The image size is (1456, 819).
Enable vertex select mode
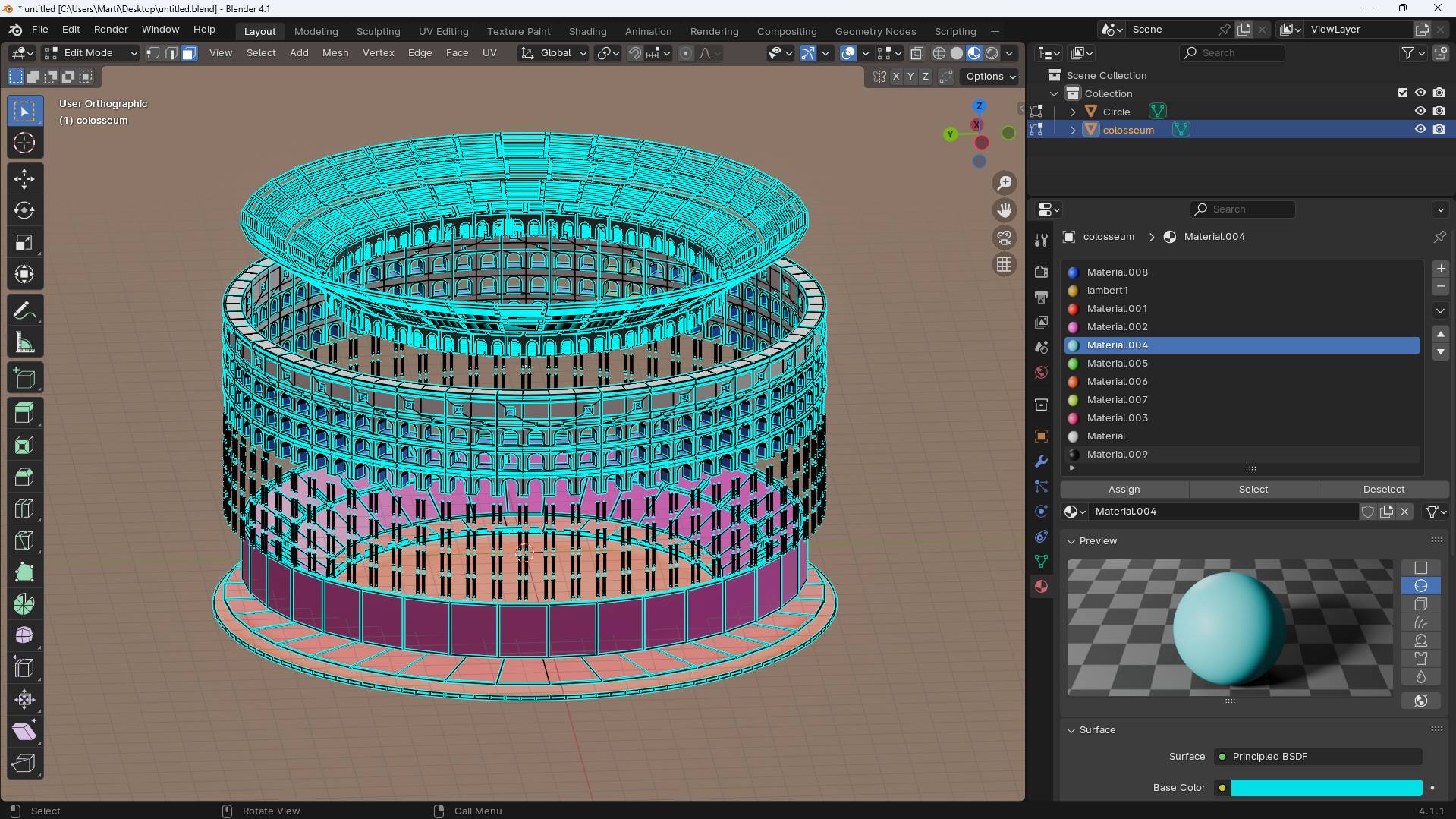(153, 53)
